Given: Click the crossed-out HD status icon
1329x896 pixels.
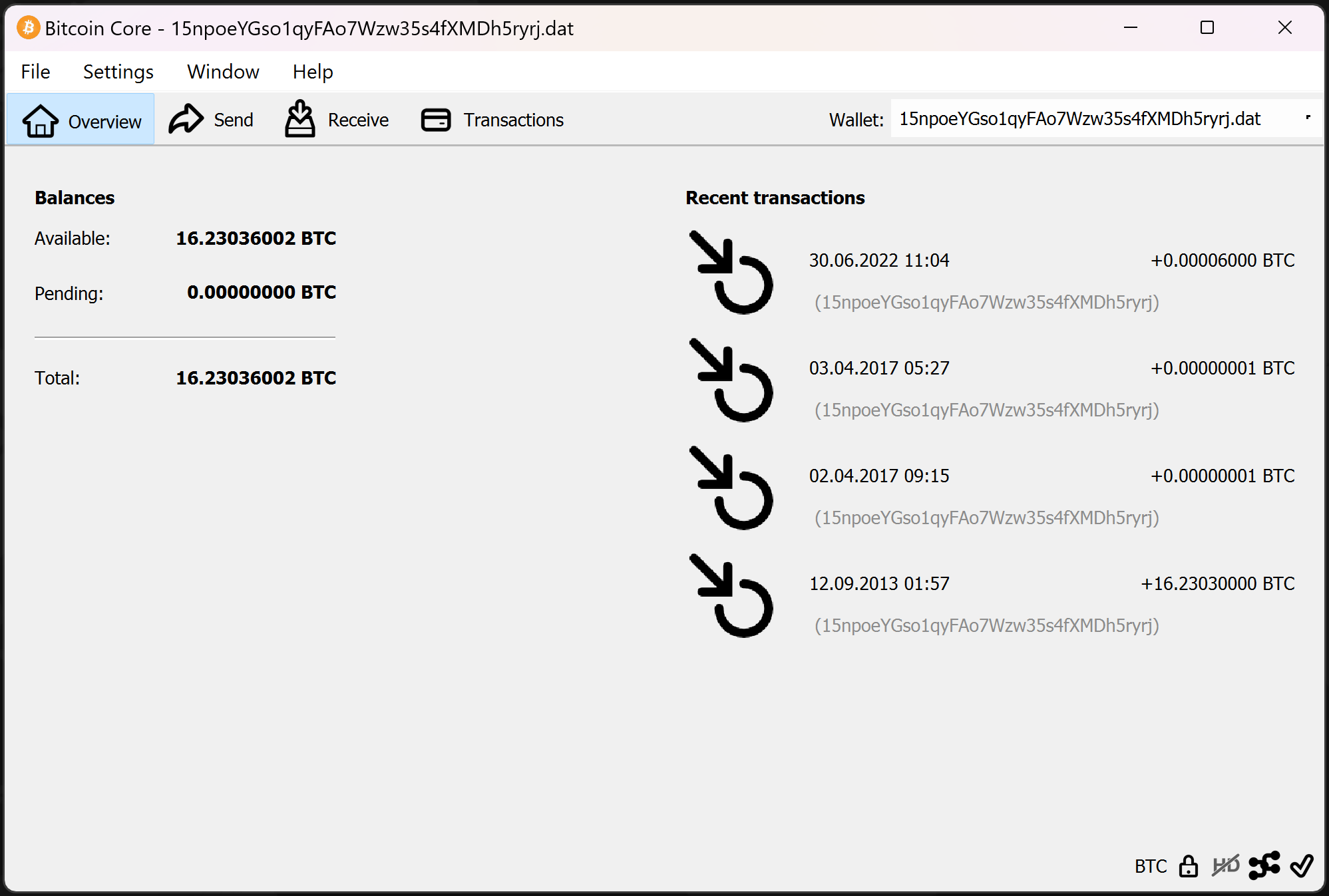Looking at the screenshot, I should (1225, 865).
